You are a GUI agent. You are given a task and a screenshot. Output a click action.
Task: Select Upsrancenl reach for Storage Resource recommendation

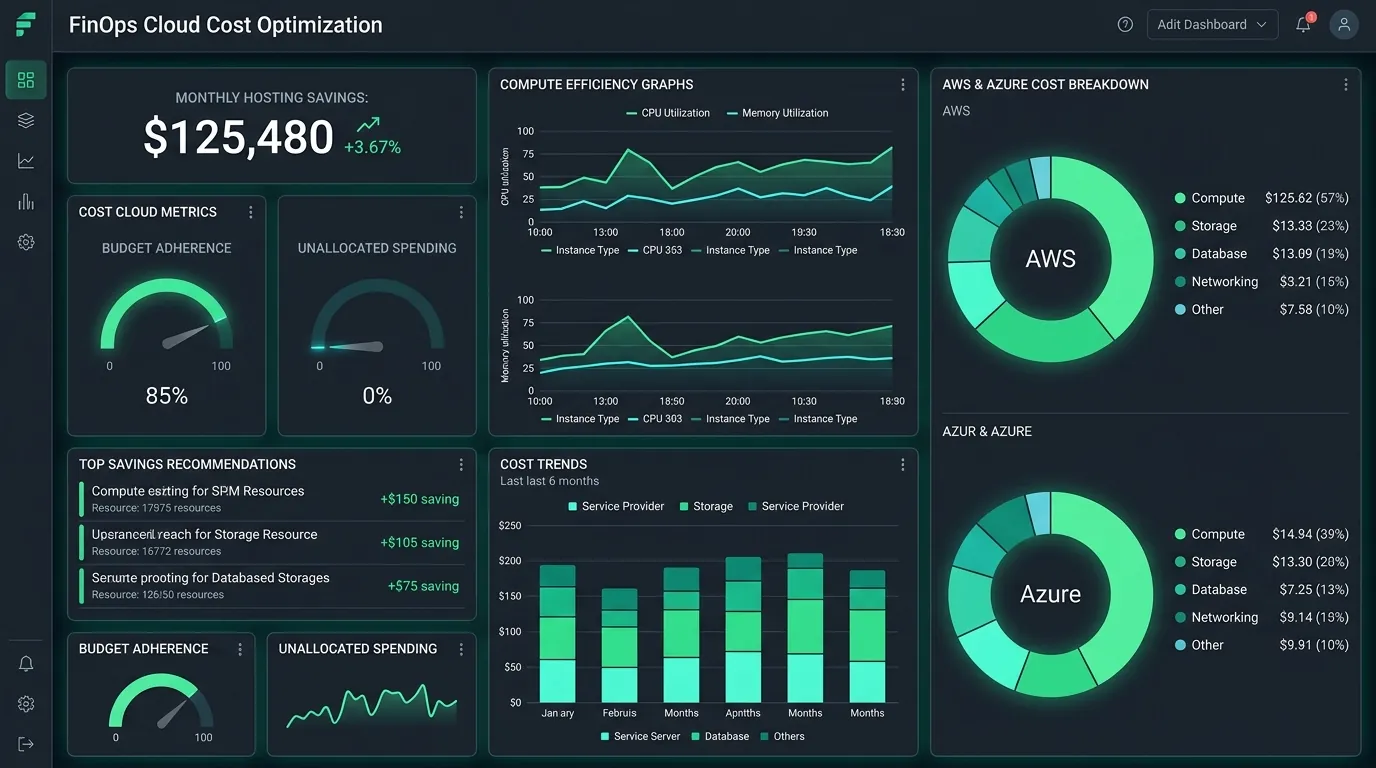tap(271, 542)
